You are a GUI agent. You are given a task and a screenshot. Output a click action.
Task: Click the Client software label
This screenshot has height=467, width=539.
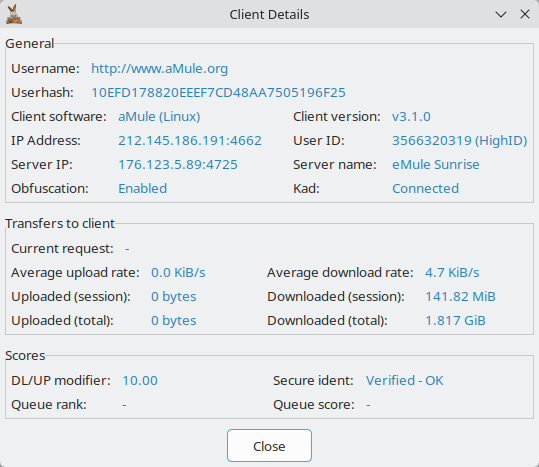click(x=59, y=116)
